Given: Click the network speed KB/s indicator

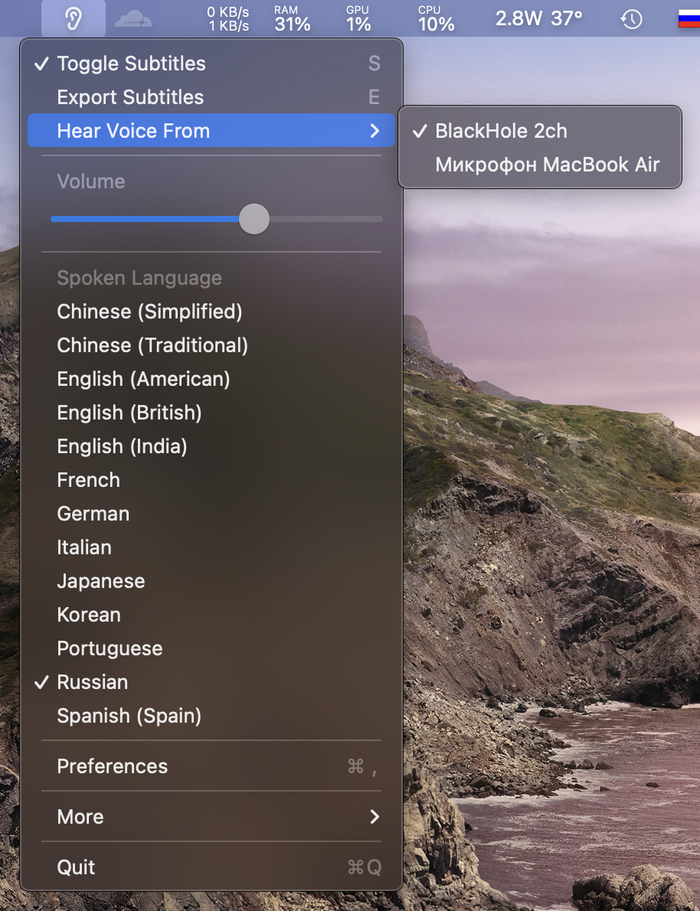Looking at the screenshot, I should click(x=228, y=19).
